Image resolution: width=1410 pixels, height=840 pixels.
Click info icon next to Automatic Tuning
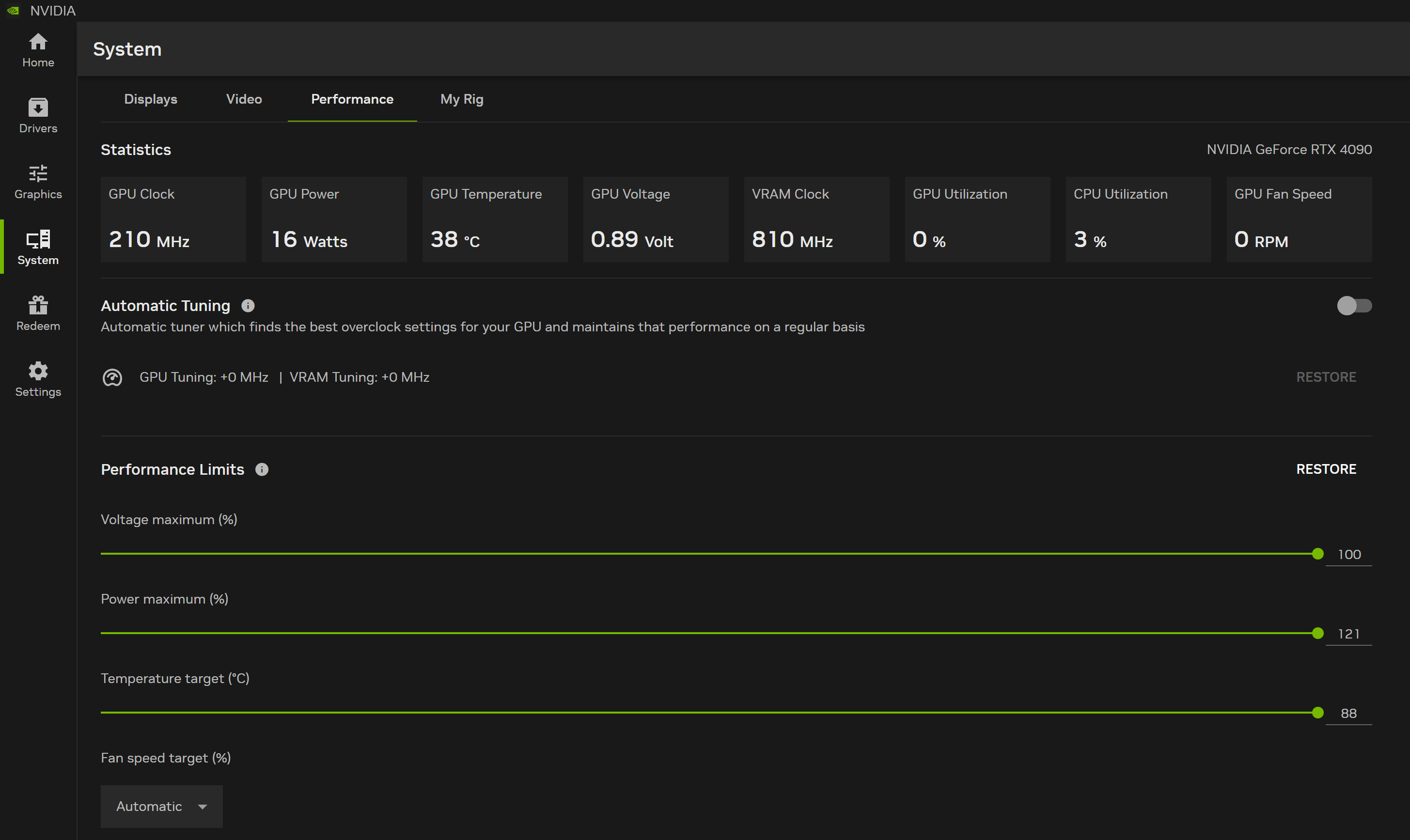248,306
